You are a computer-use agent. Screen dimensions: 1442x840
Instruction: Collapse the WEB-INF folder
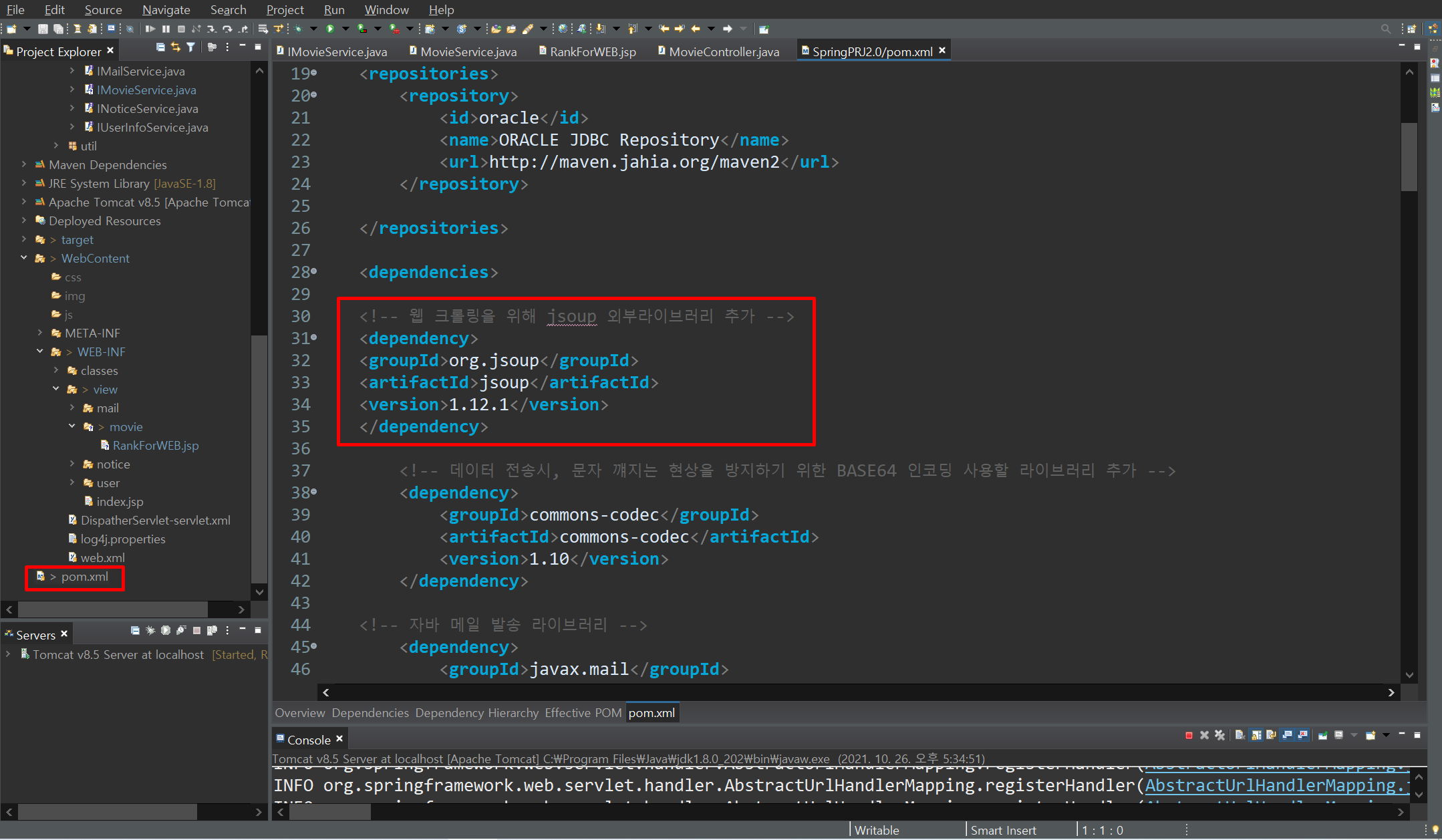(x=40, y=352)
